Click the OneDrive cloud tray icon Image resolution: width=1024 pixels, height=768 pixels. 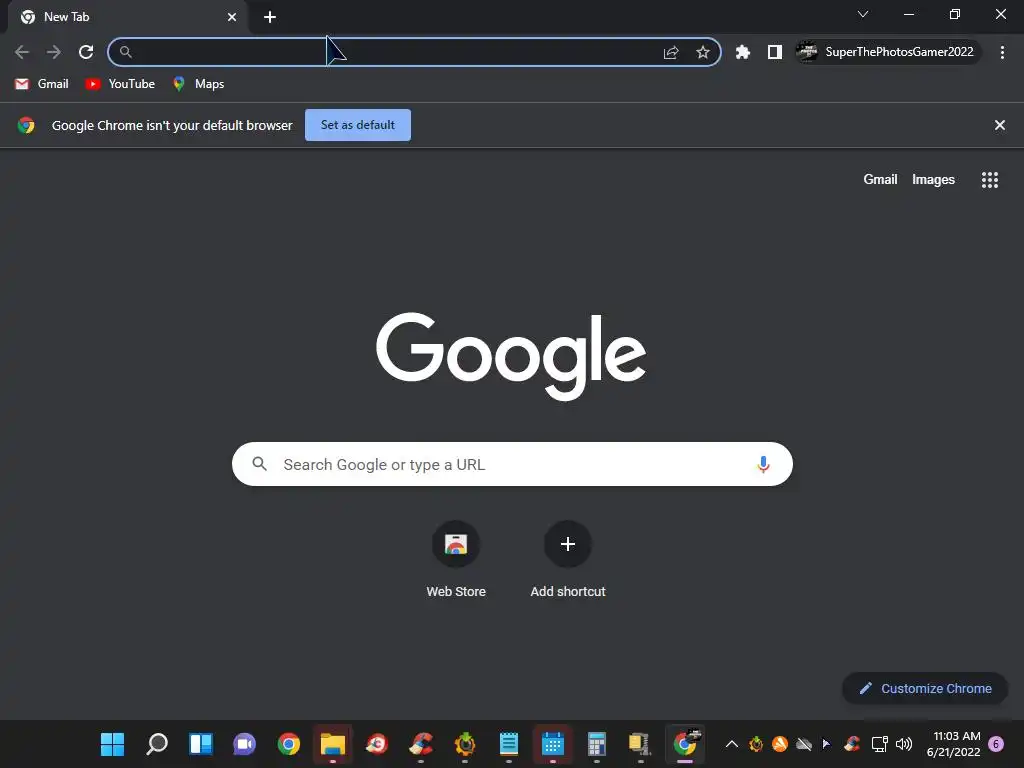tap(803, 744)
